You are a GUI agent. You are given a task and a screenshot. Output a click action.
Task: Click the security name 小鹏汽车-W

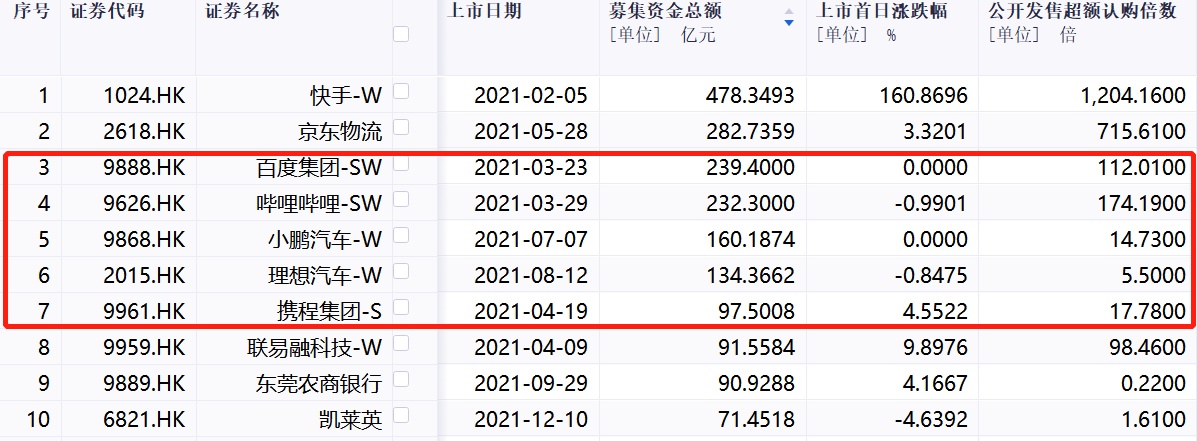click(324, 240)
